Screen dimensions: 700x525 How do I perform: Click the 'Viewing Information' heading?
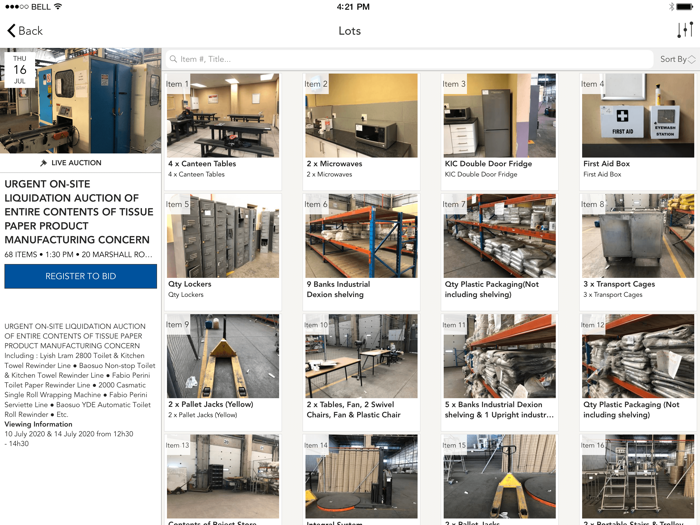pyautogui.click(x=38, y=424)
